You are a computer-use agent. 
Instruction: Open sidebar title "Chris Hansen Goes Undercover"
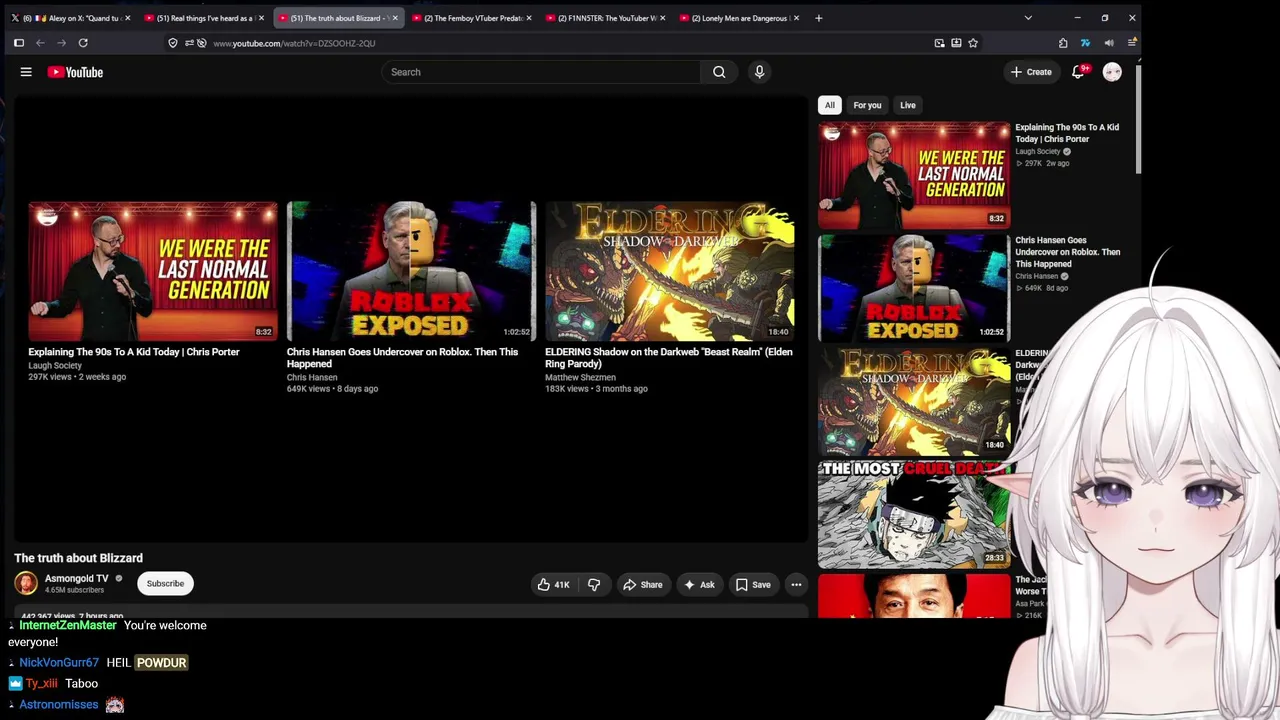[1067, 252]
